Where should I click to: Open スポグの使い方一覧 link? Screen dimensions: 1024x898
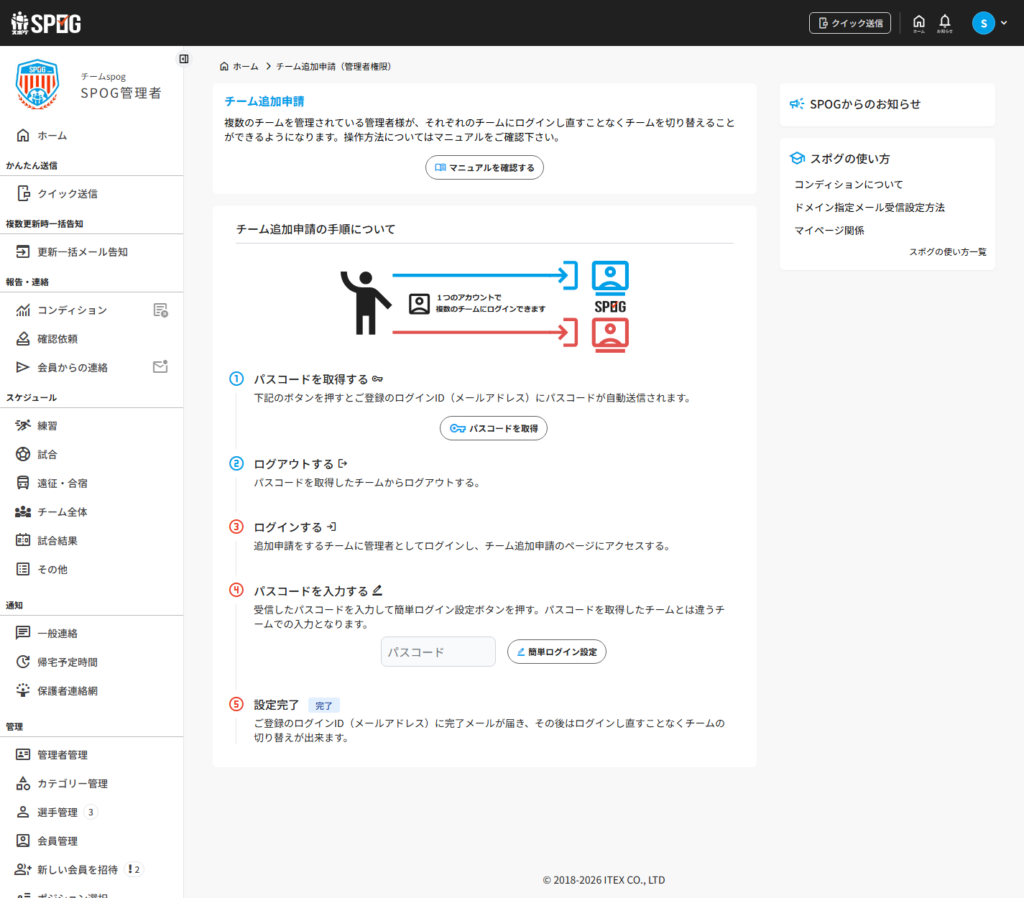pos(948,251)
